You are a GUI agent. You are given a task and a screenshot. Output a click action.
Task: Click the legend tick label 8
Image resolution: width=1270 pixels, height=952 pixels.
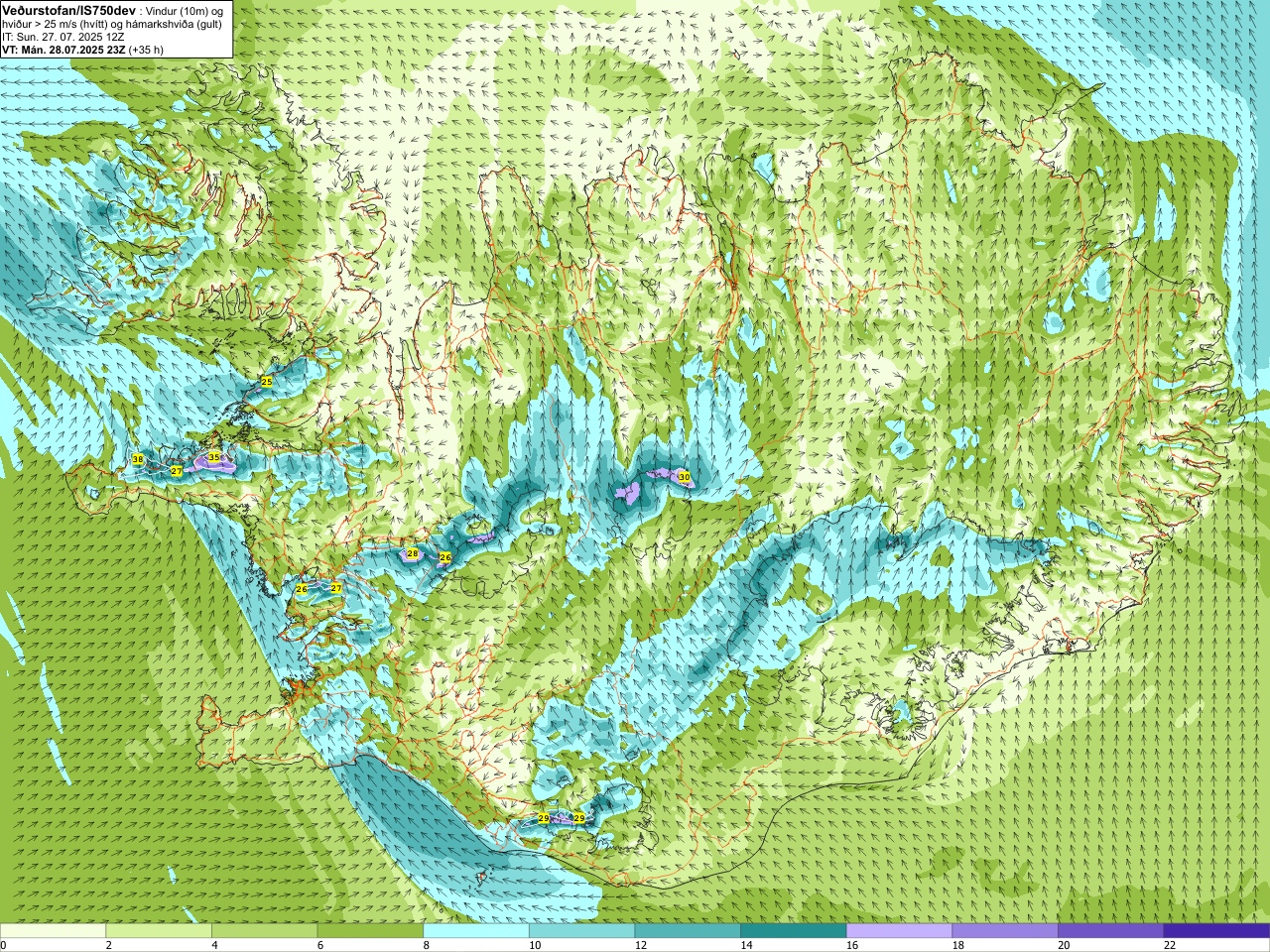427,946
